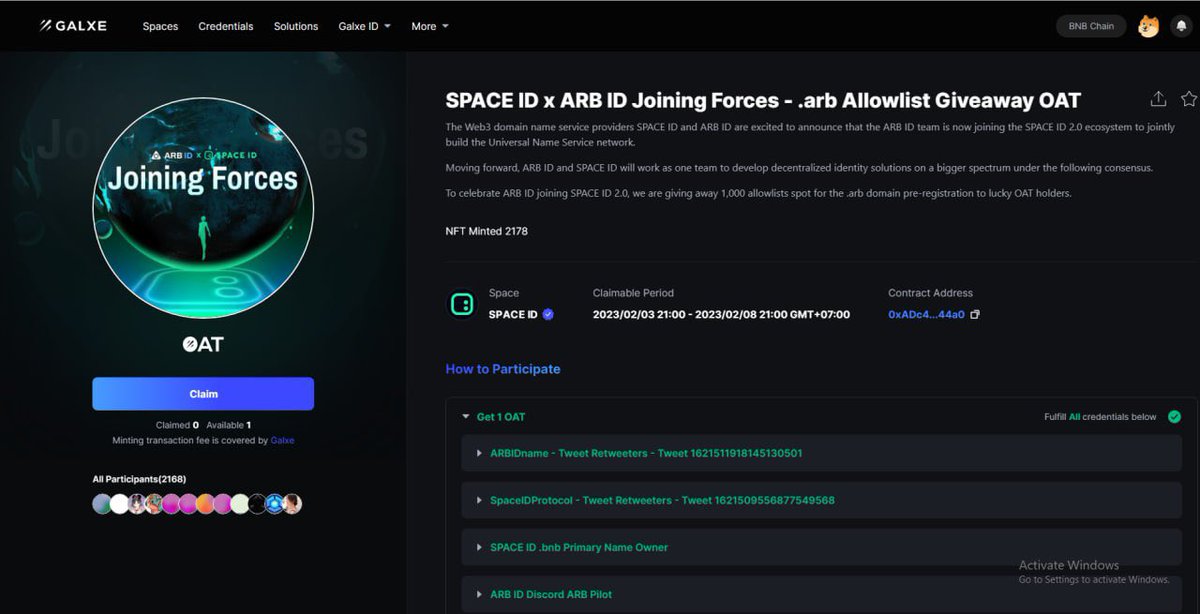Open the Spaces page
Image resolution: width=1200 pixels, height=614 pixels.
(x=160, y=26)
